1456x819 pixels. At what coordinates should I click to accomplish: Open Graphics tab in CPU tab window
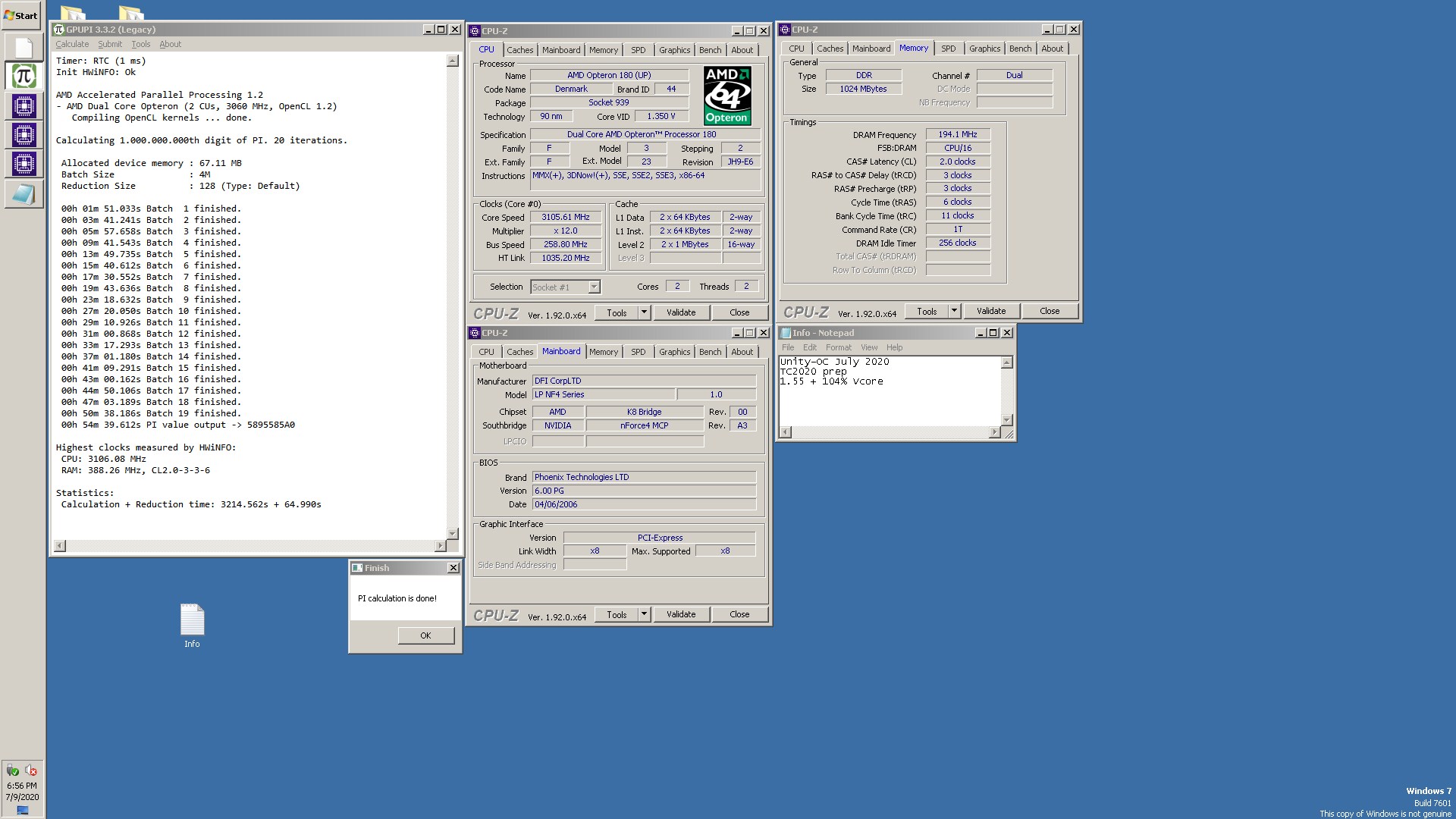[x=675, y=50]
